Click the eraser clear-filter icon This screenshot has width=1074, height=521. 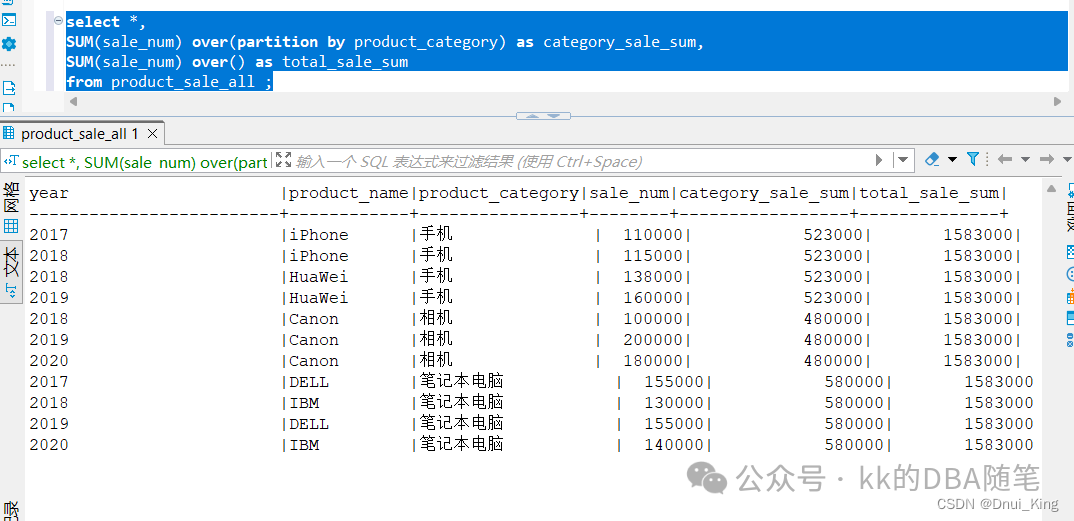[933, 159]
